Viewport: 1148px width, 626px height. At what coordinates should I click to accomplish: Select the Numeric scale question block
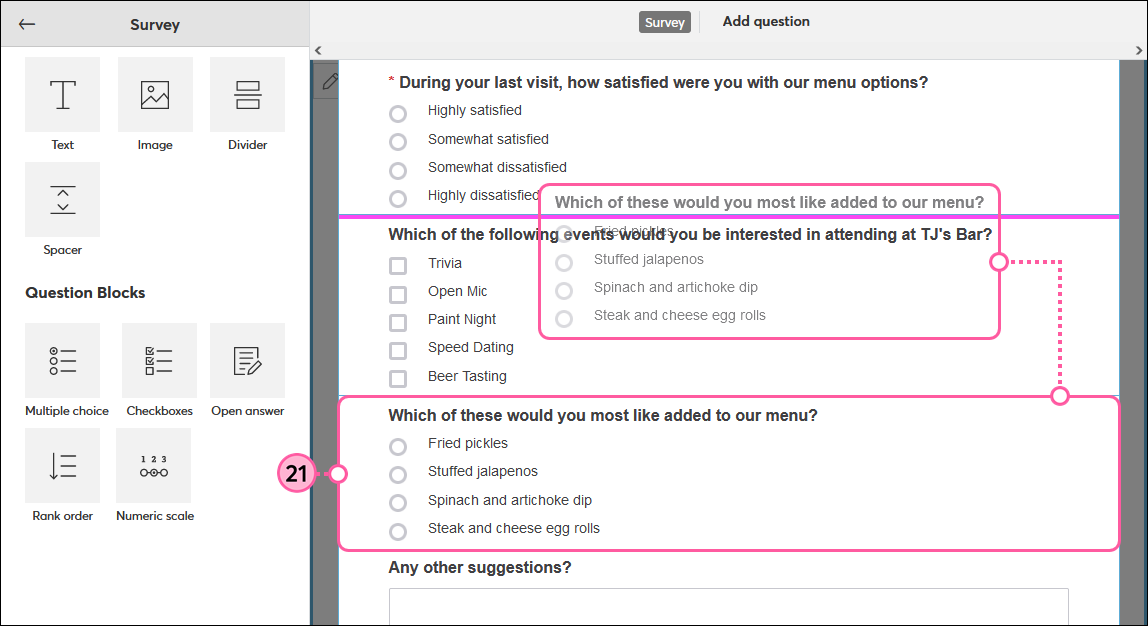[x=154, y=465]
